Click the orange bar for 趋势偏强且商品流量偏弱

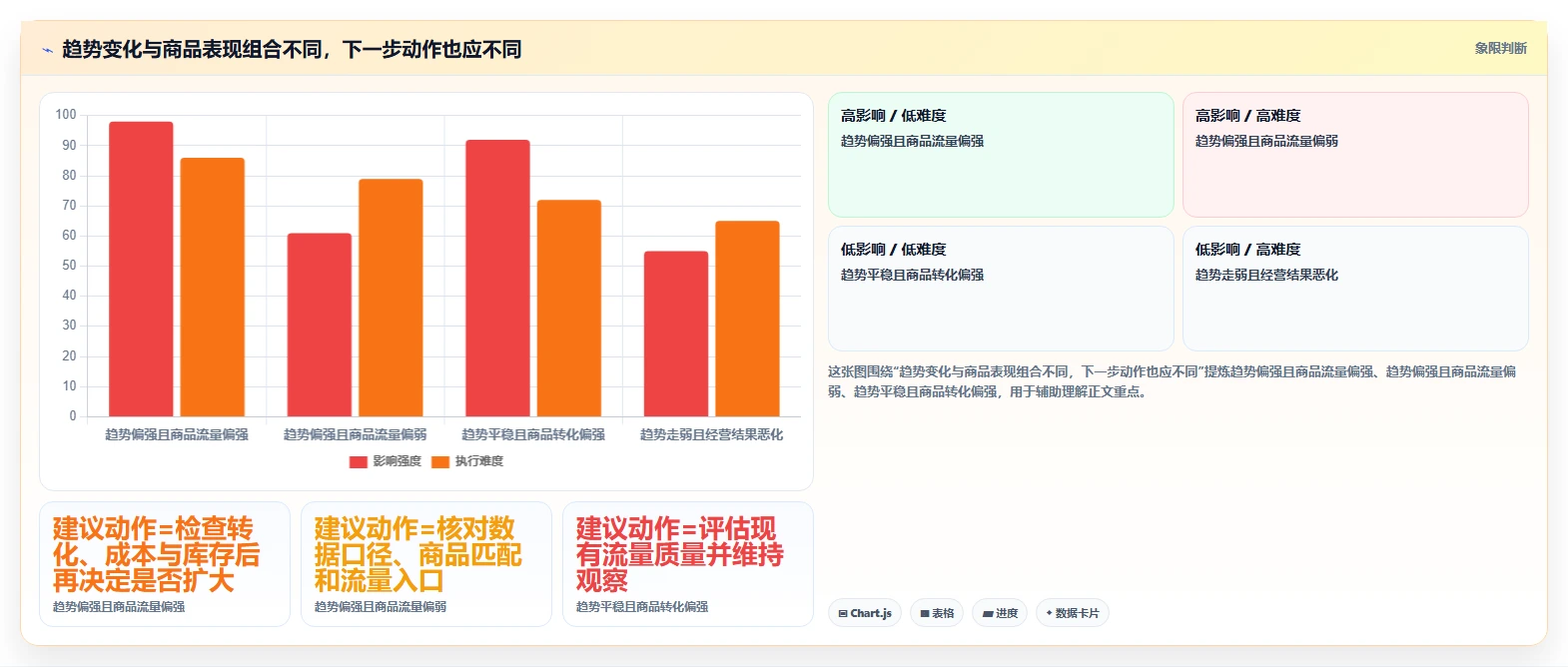click(x=391, y=298)
